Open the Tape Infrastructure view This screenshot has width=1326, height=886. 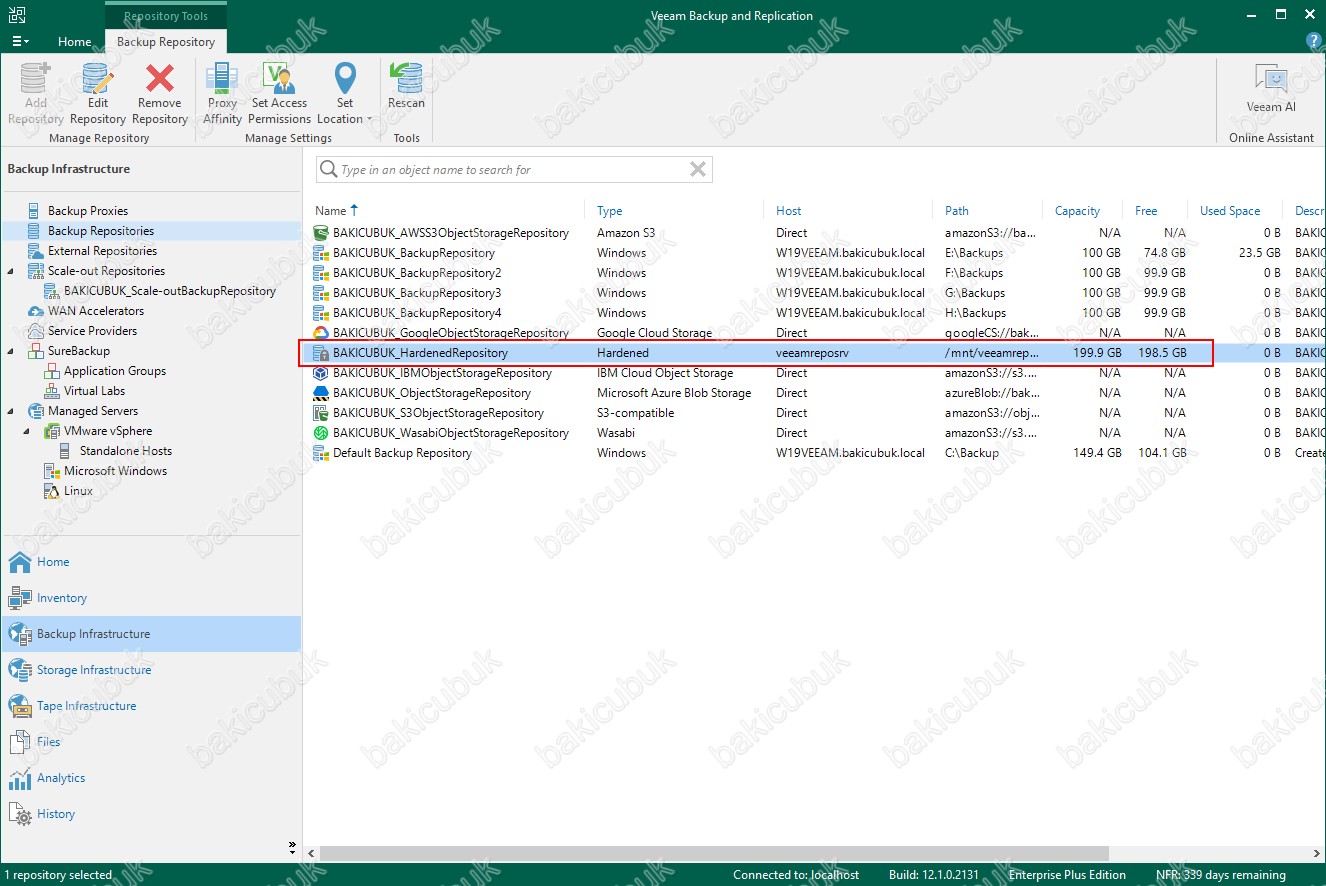pos(150,706)
